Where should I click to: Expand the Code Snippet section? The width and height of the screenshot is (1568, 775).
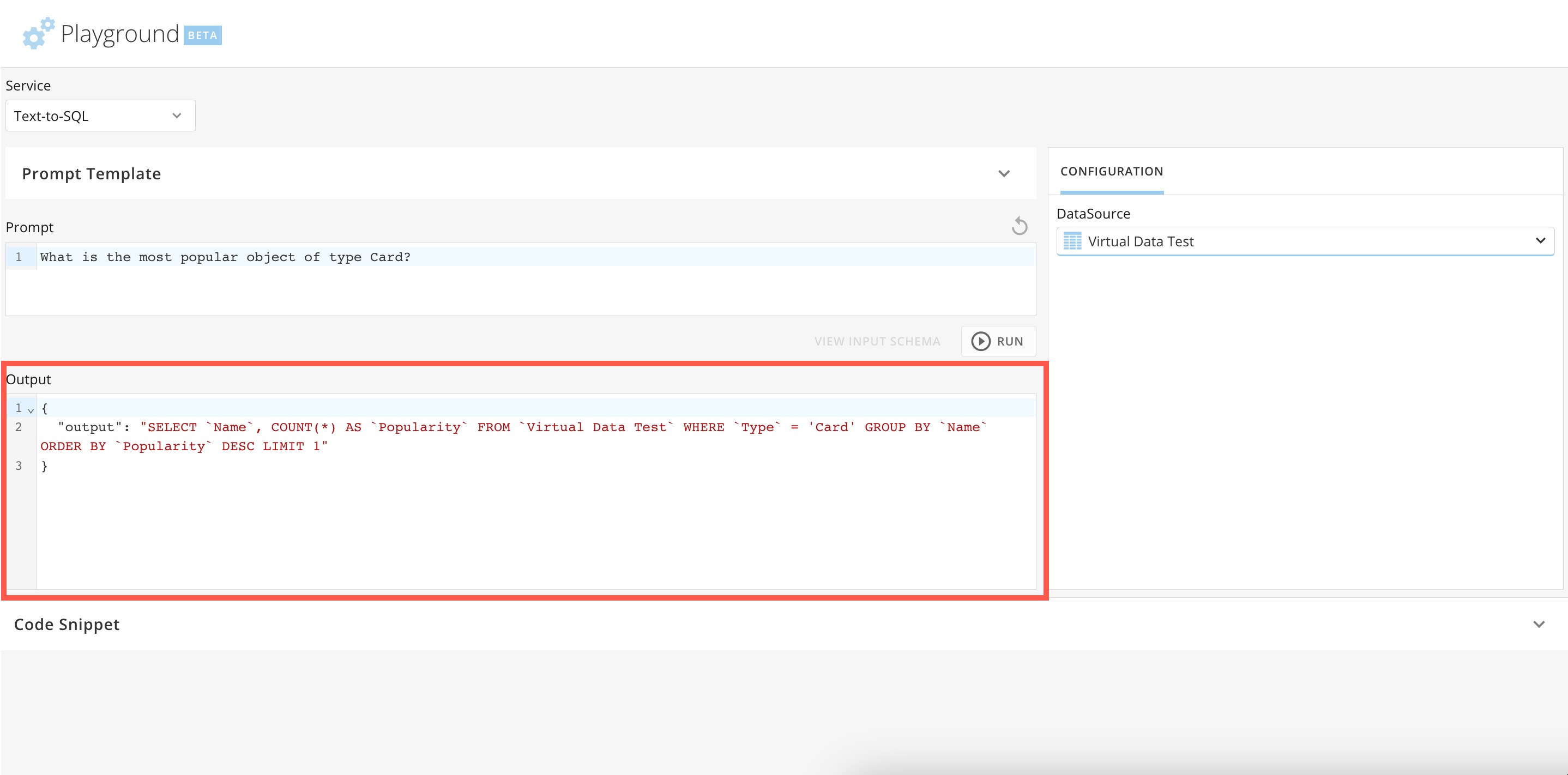(x=1540, y=623)
